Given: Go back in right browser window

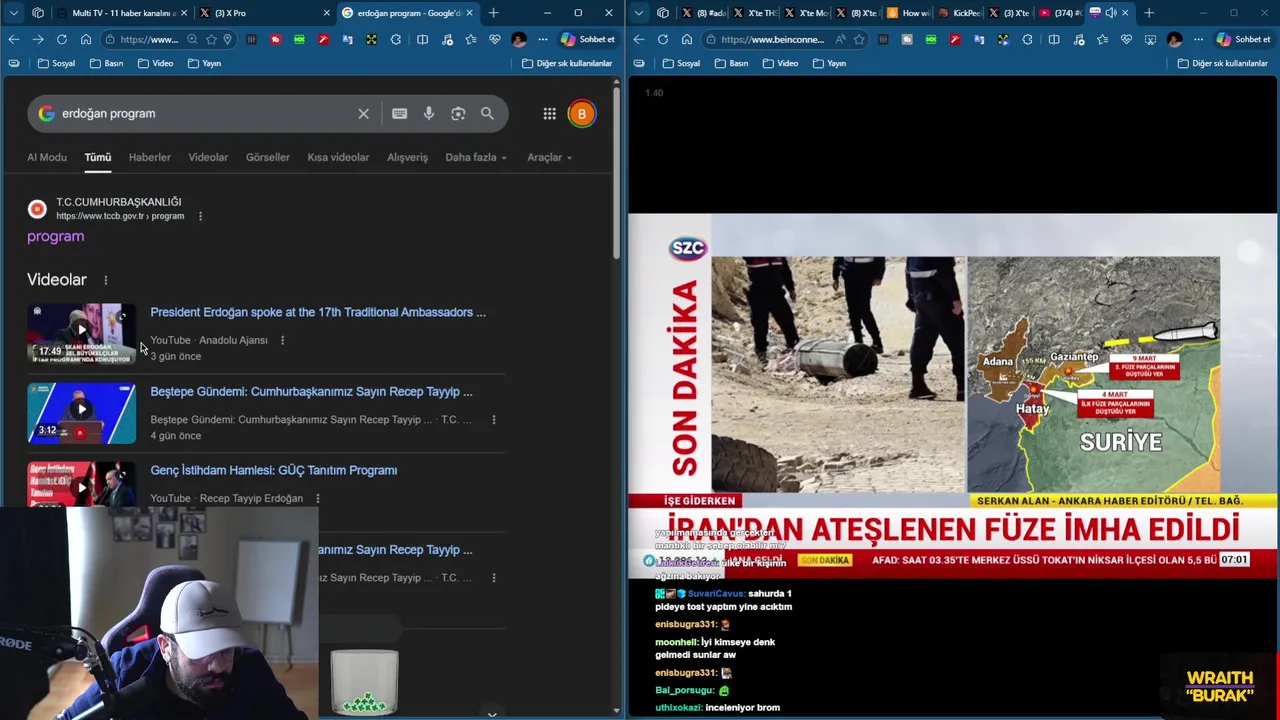Looking at the screenshot, I should click(x=639, y=39).
